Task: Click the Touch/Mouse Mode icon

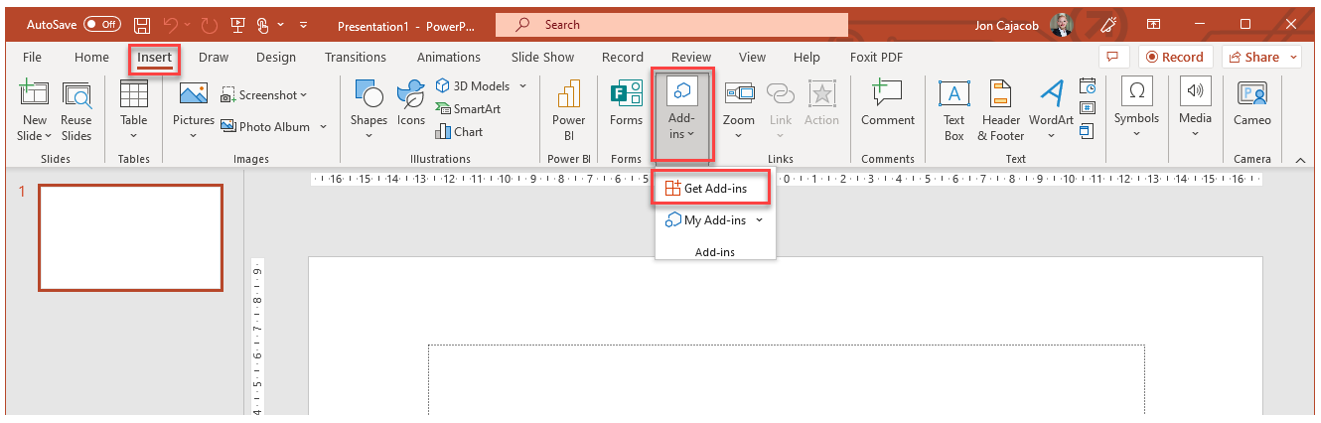Action: (x=265, y=24)
